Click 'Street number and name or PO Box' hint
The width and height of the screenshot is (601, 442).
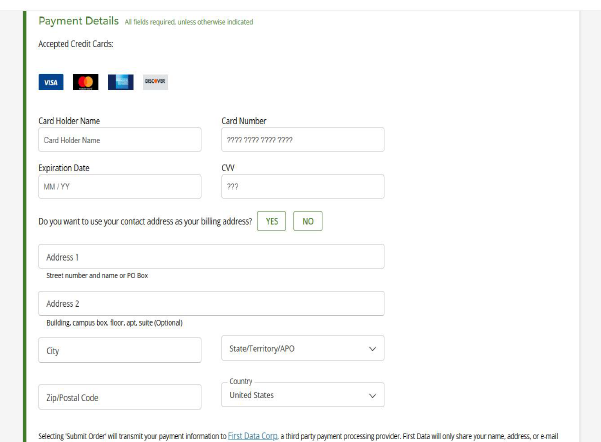tap(97, 276)
